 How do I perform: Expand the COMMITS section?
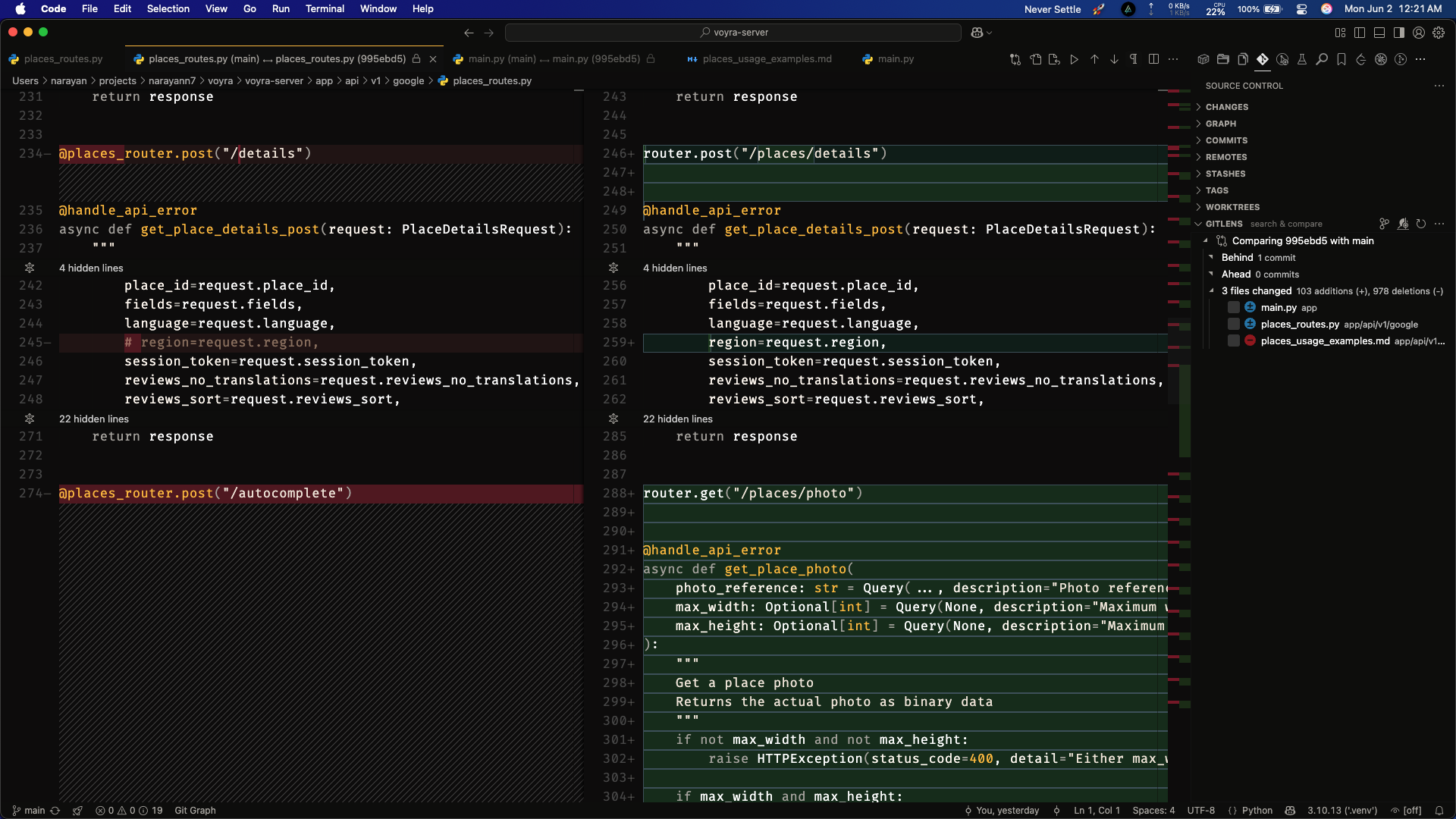click(x=1226, y=140)
